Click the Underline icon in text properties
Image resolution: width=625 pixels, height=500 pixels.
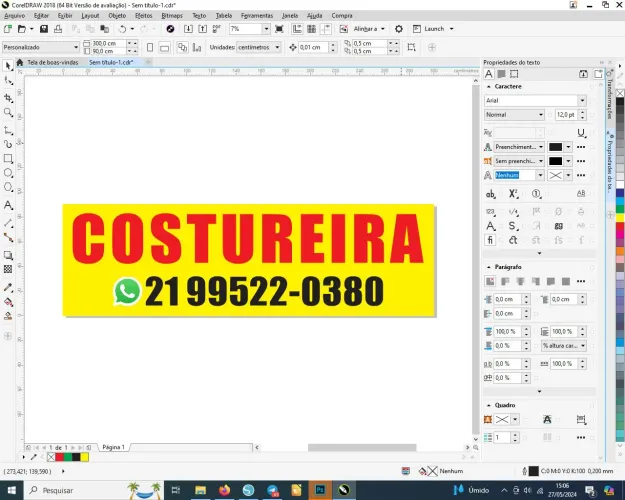point(581,133)
